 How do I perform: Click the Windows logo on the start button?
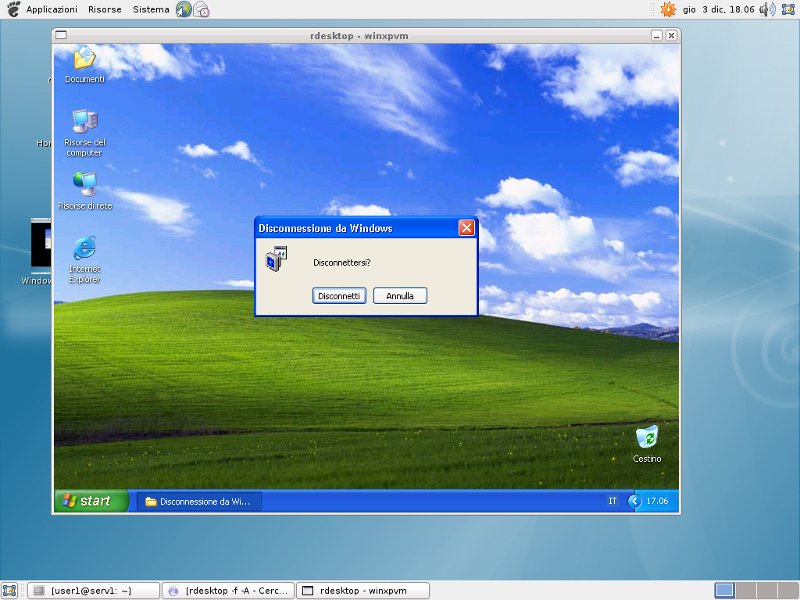(69, 501)
